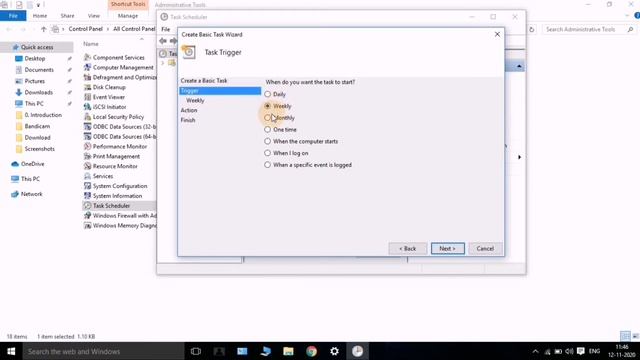Select the Weekly radio button

pyautogui.click(x=267, y=106)
